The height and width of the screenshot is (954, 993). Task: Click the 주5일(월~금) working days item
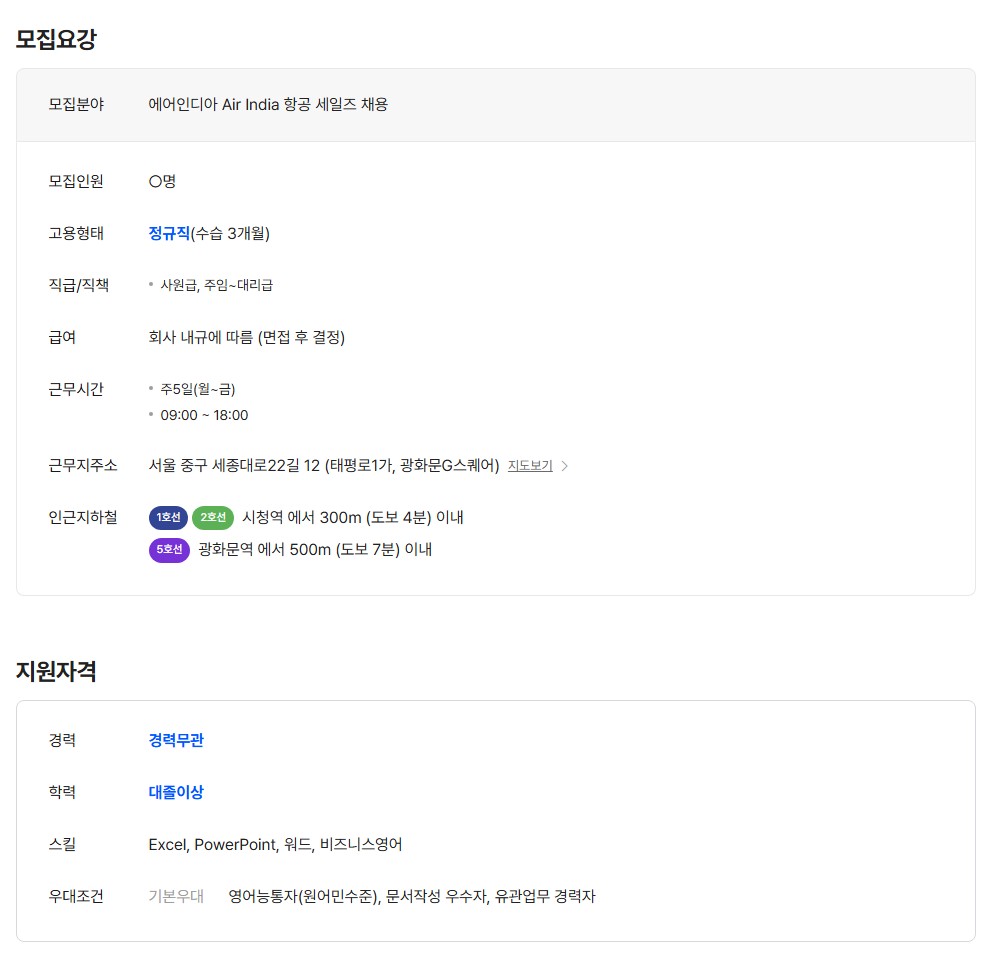pyautogui.click(x=198, y=389)
